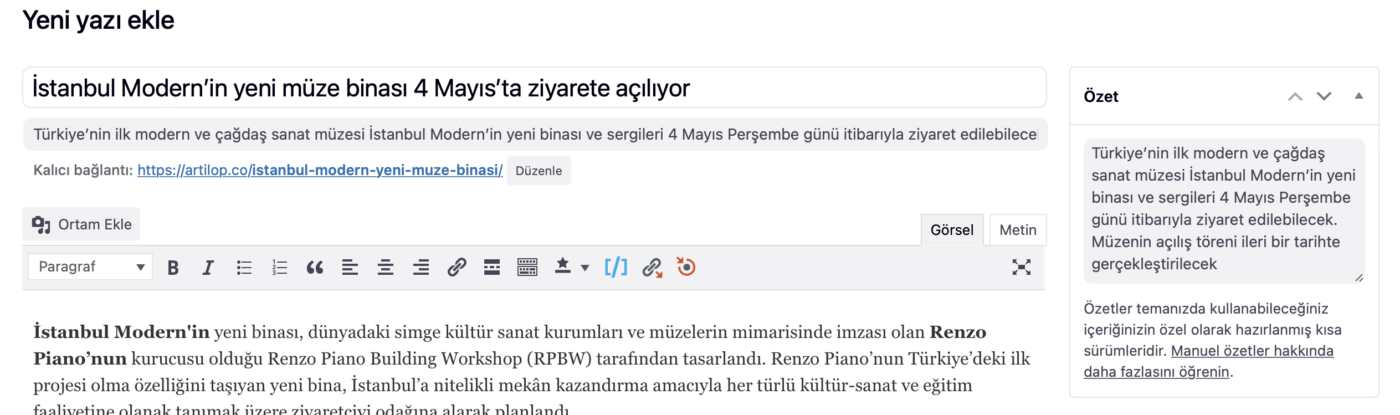
Task: Open the dropdown arrow next to the star icon
Action: [585, 268]
